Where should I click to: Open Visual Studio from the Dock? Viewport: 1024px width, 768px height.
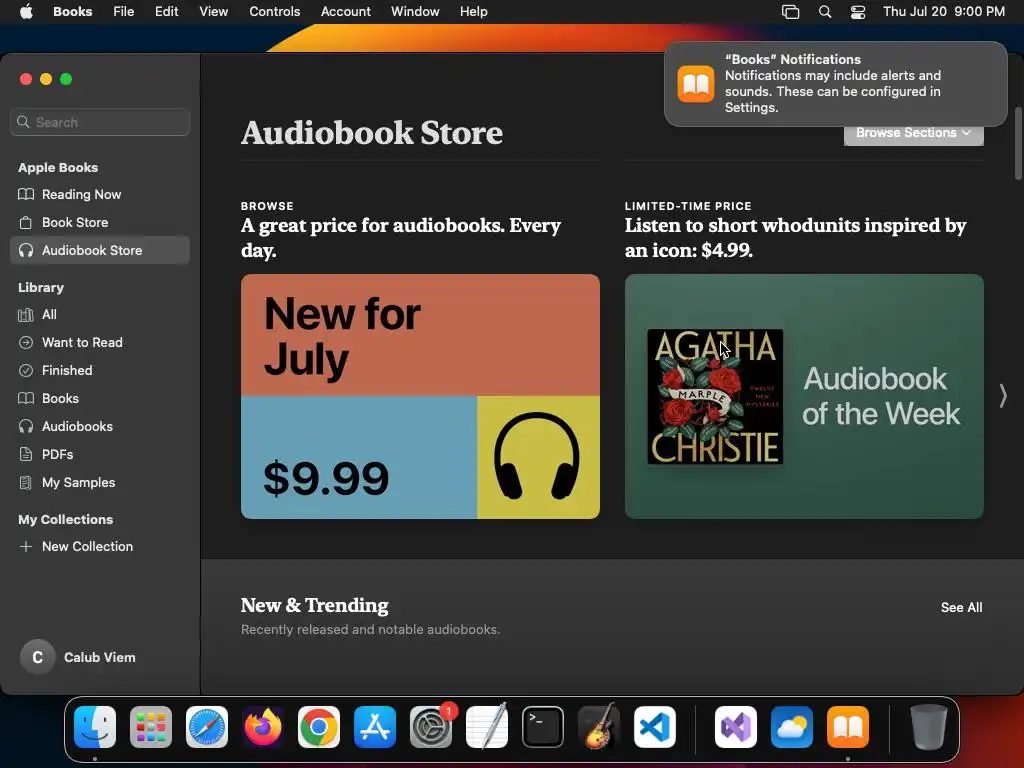(x=736, y=727)
